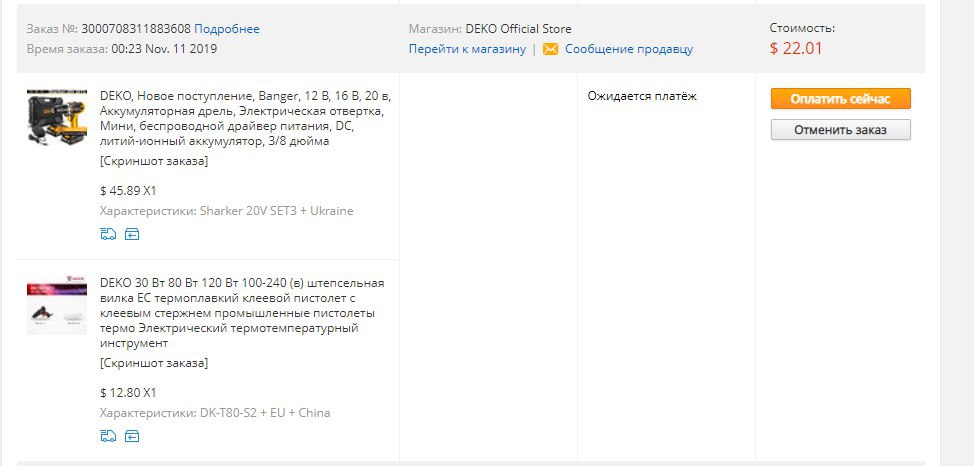This screenshot has width=974, height=466.
Task: Click the store name DEKO Official Store
Action: click(x=519, y=29)
